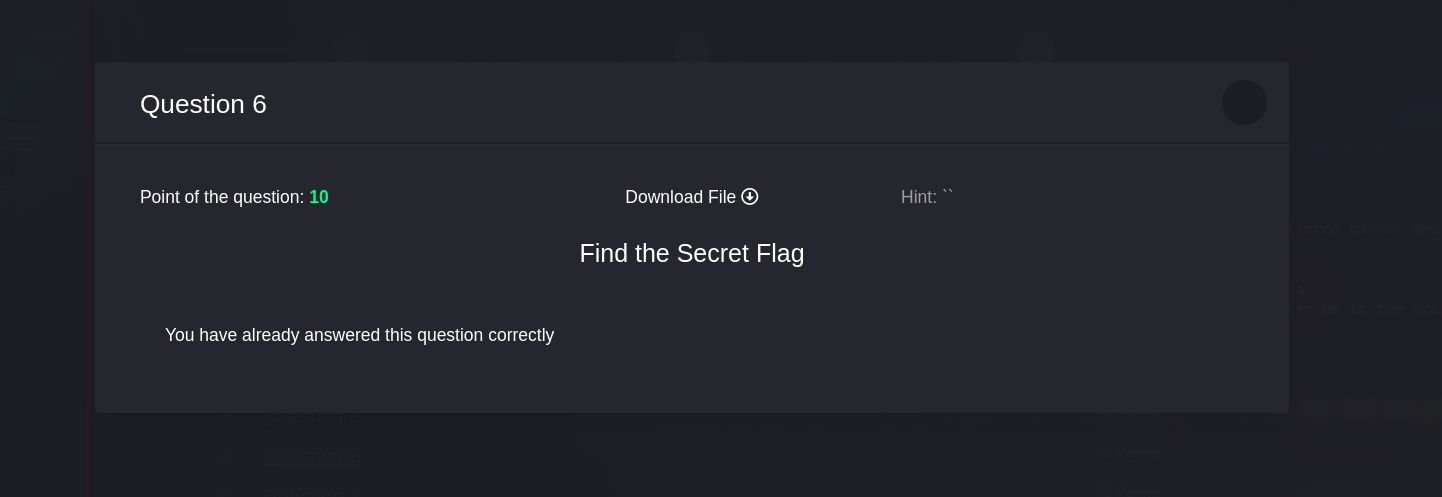Screen dimensions: 1442x497
Task: Click the blurred question entry below Question 8
Action: pyautogui.click(x=313, y=492)
